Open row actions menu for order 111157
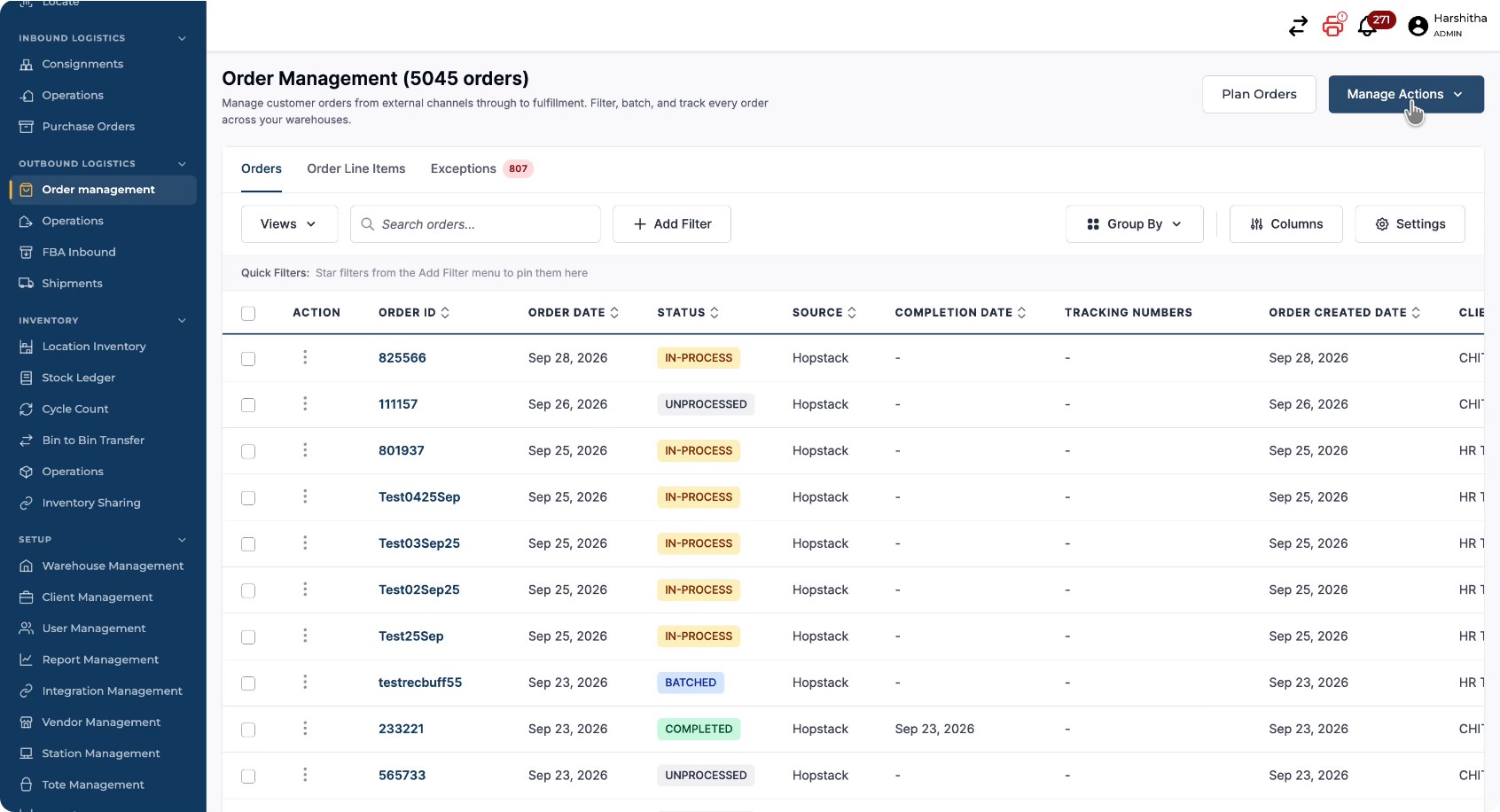The image size is (1500, 812). pos(305,403)
